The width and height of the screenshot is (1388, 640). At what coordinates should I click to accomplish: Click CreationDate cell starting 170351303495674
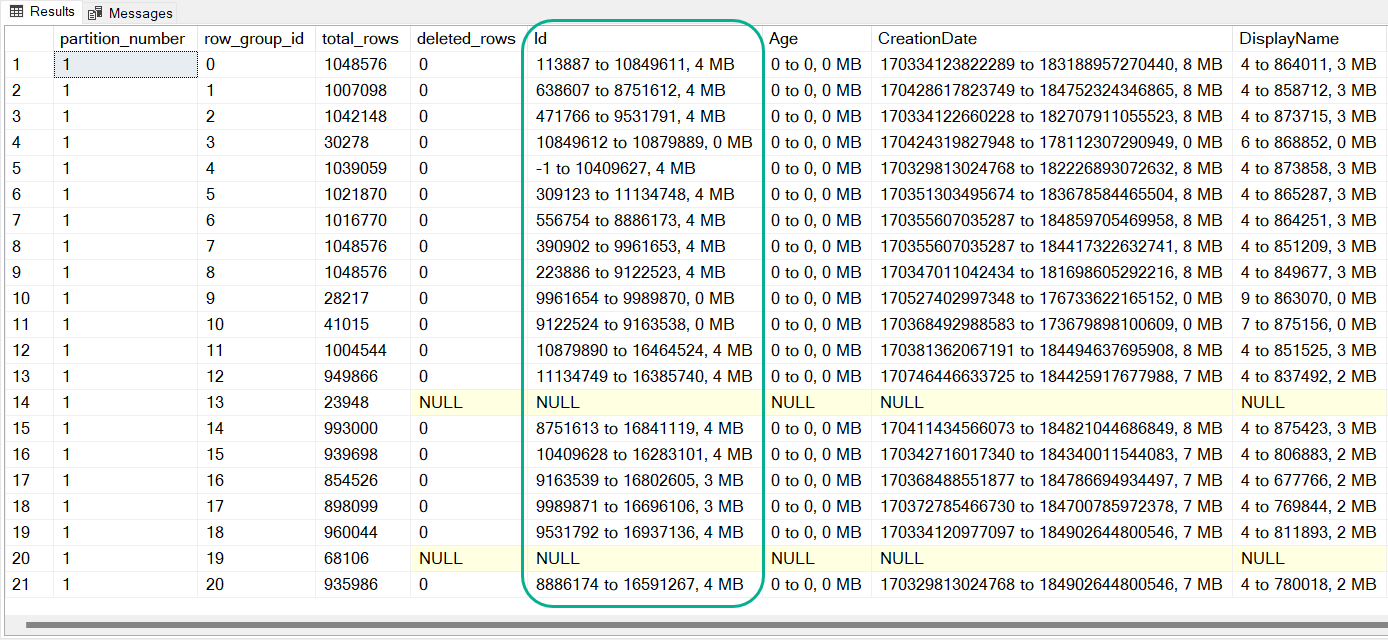(x=1052, y=195)
